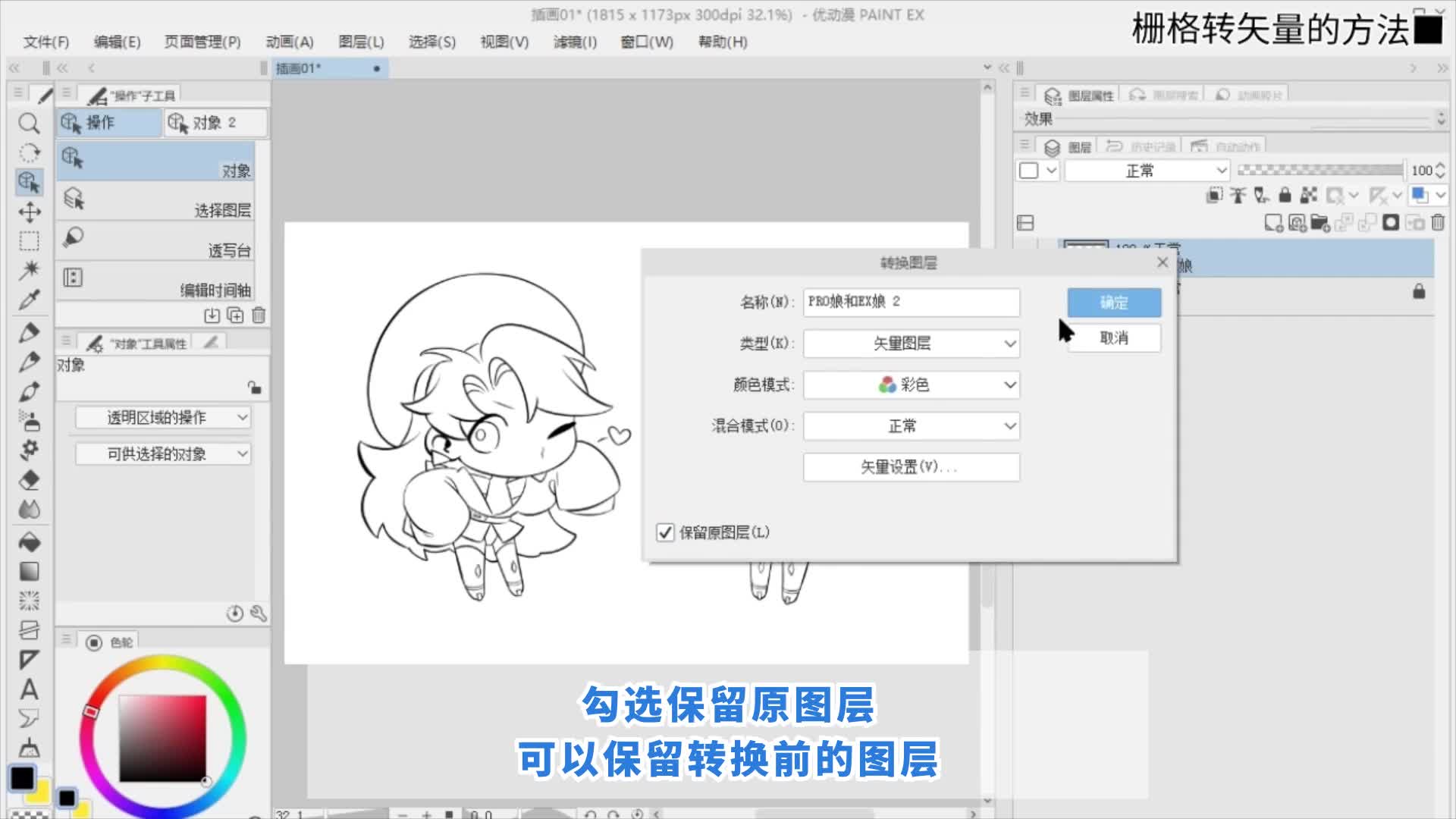Toggle the Lock layer icon

point(1285,196)
